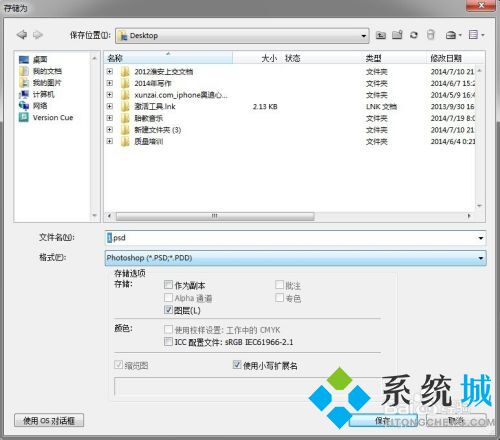This screenshot has width=500, height=440.
Task: Click the date 2013/9/30 of 激活工具
Action: click(452, 107)
